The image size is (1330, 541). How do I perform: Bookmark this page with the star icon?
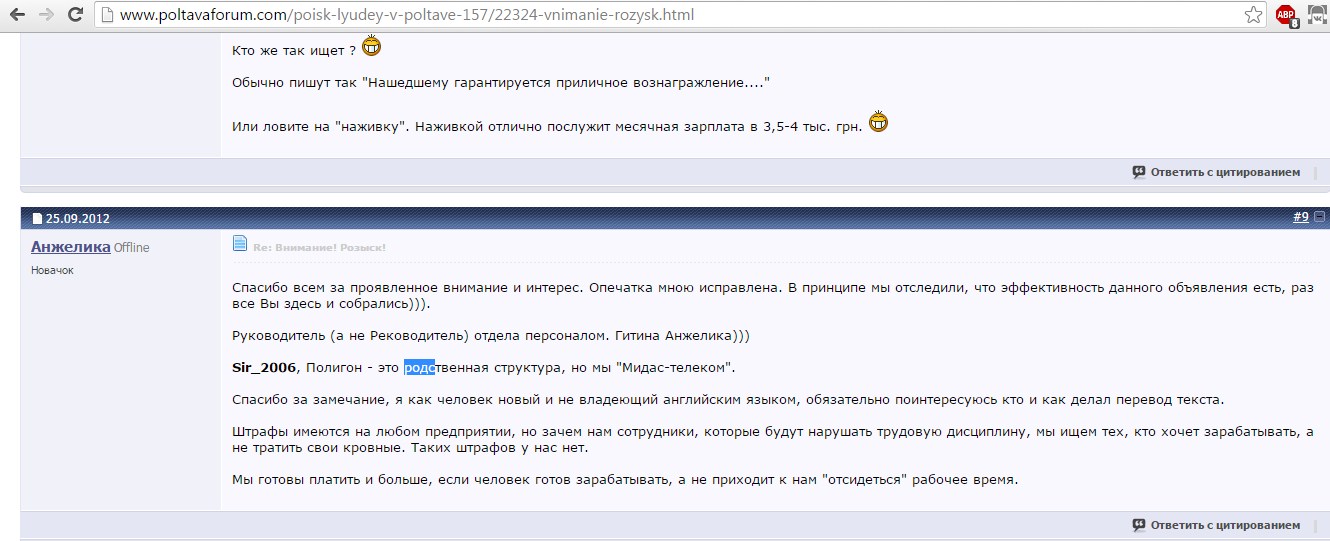pos(1253,15)
